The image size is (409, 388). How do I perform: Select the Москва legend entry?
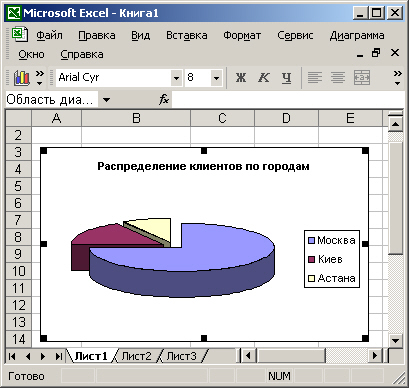(332, 240)
